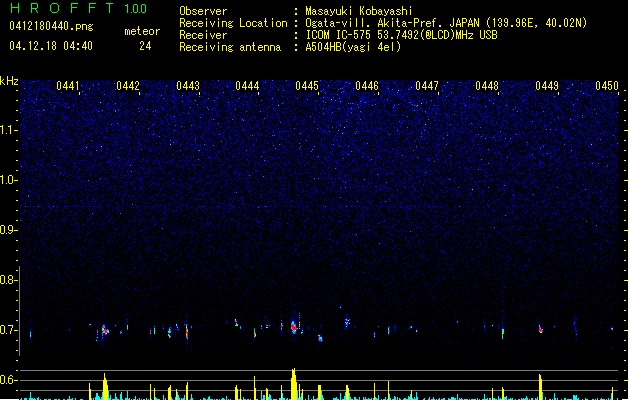Click the Receiving Location label
Screen dimensions: 629x400
233,23
